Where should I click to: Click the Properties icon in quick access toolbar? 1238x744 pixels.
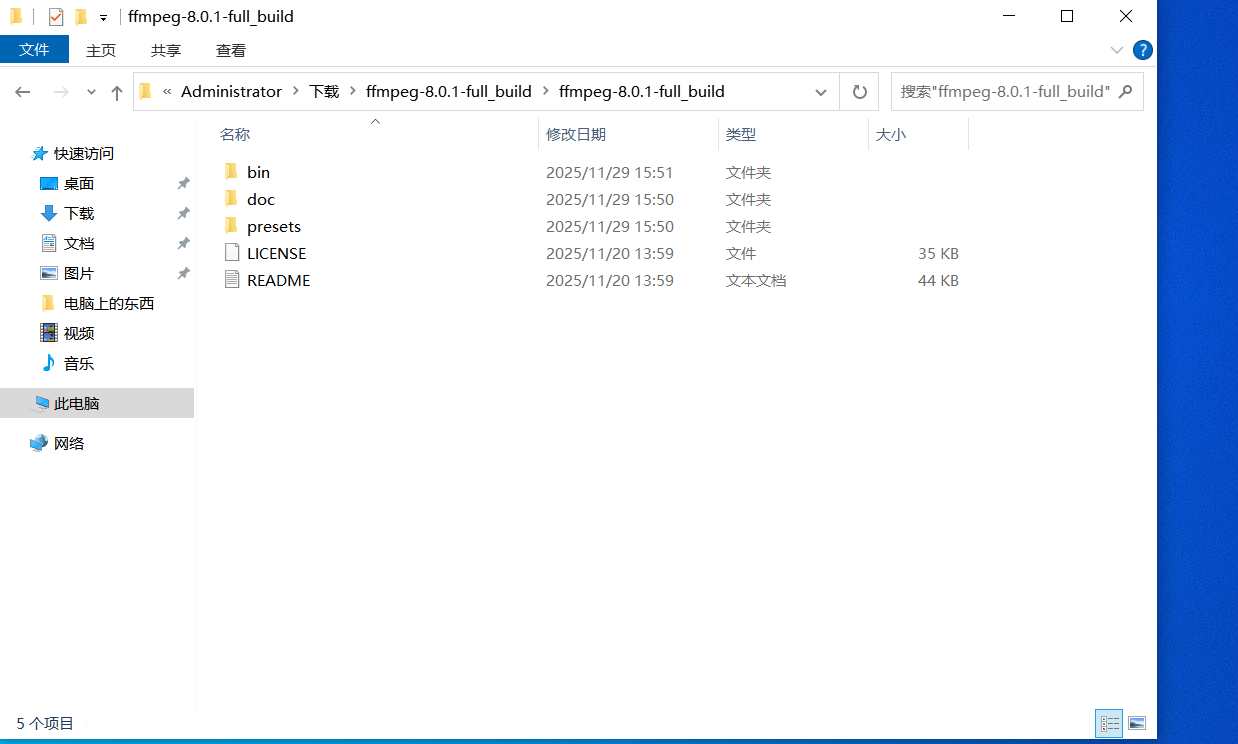pos(56,17)
